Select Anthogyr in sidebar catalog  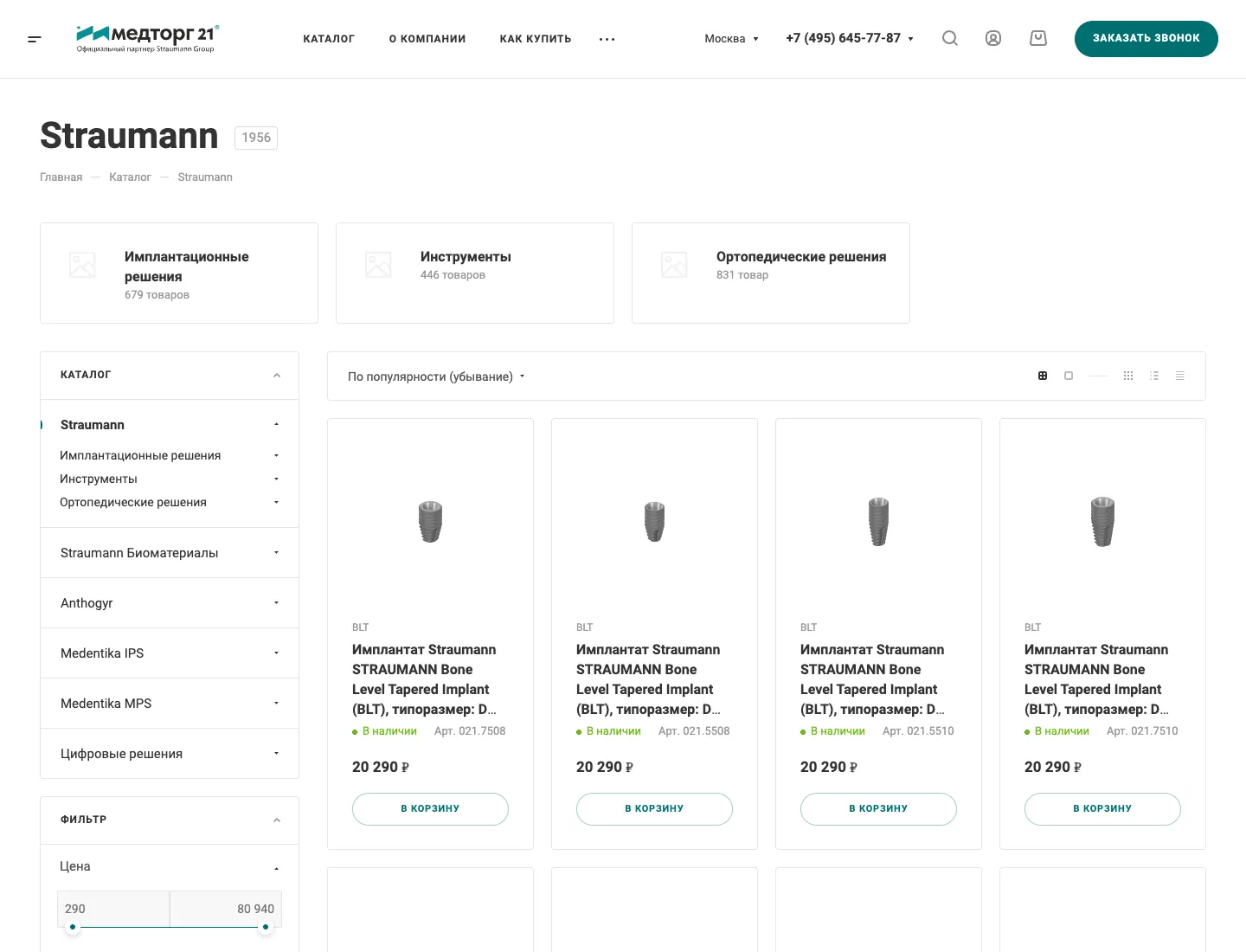pyautogui.click(x=87, y=603)
